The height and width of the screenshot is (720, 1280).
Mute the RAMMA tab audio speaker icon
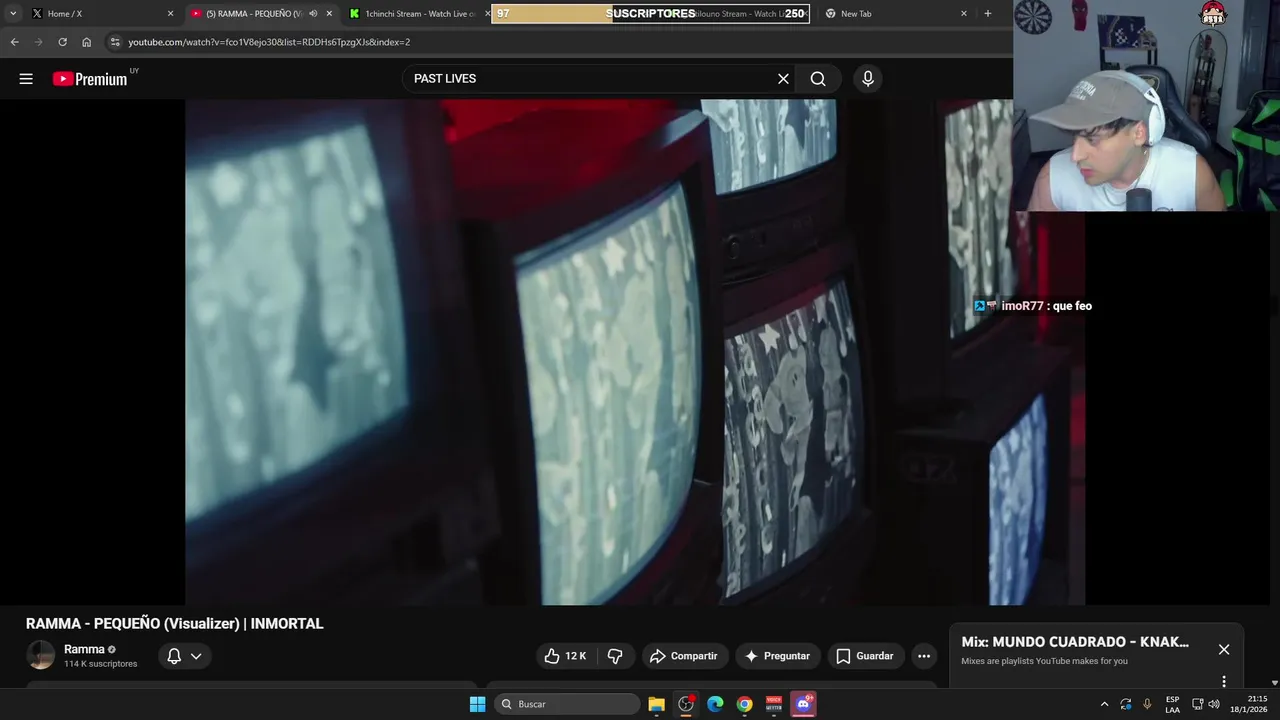(x=313, y=14)
